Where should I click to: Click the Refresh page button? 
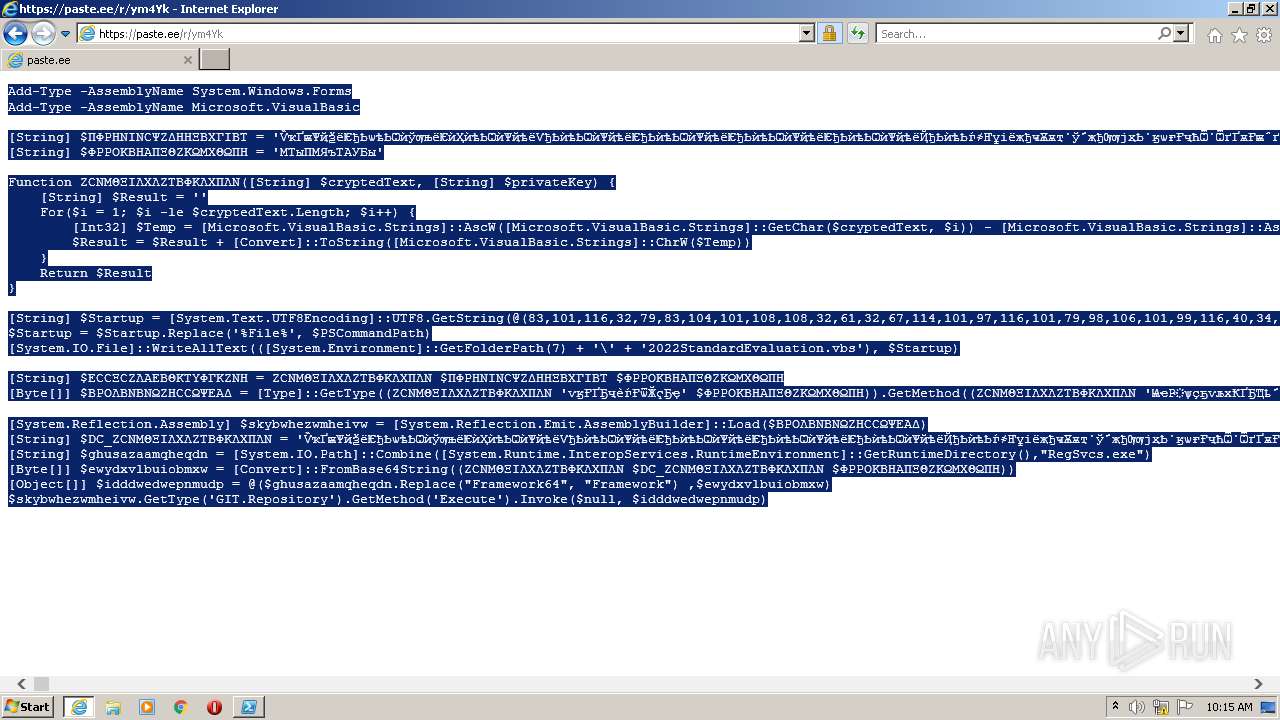[x=857, y=34]
